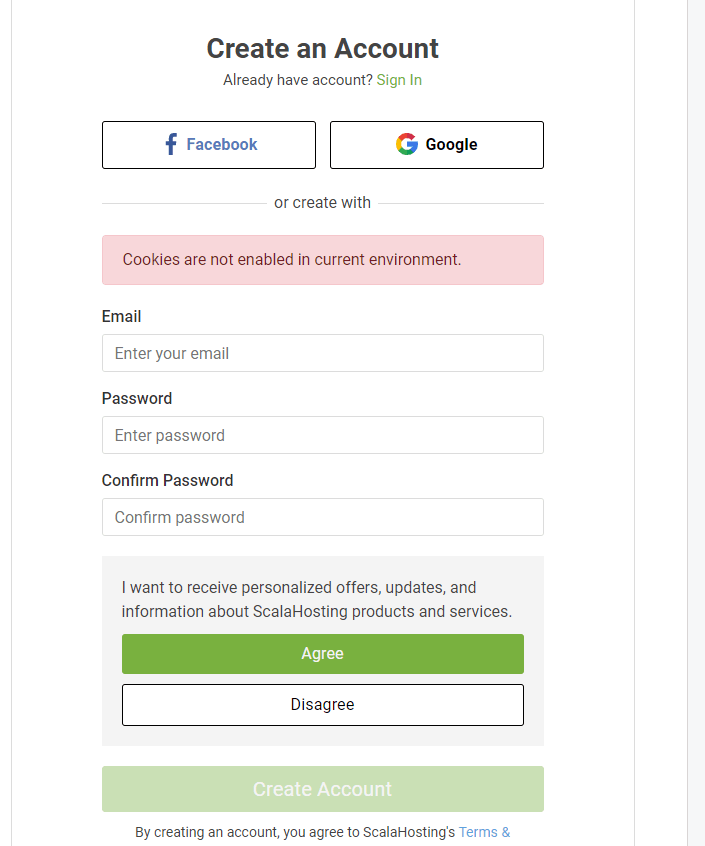The height and width of the screenshot is (846, 705).
Task: Click the Email field label
Action: 121,316
